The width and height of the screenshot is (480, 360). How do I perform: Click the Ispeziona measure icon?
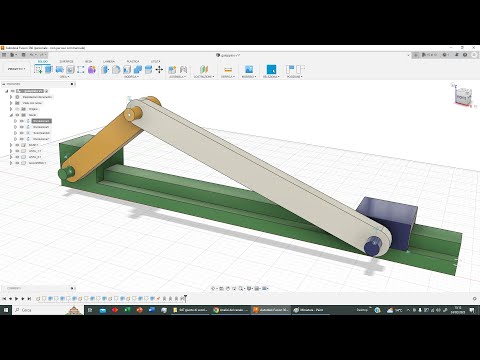[x=228, y=69]
